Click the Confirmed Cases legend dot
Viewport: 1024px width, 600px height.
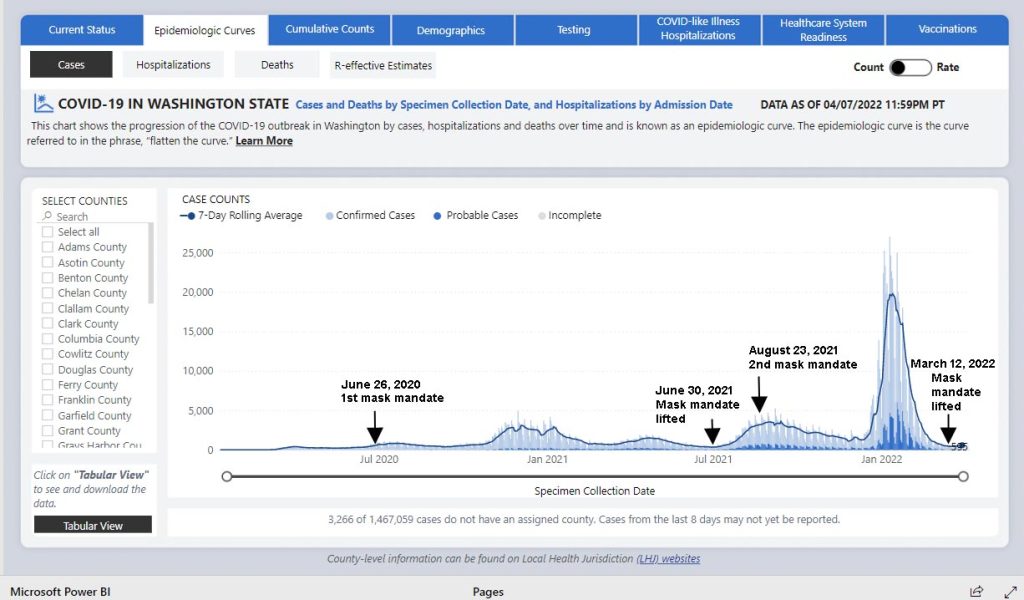329,216
